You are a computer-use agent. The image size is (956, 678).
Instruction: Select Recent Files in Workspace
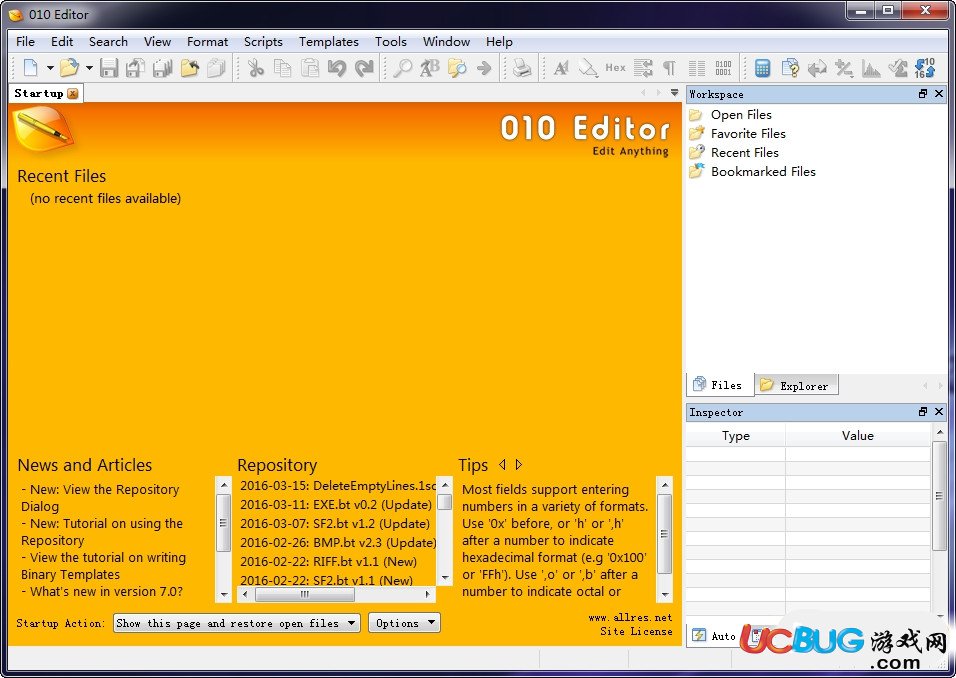pos(744,152)
